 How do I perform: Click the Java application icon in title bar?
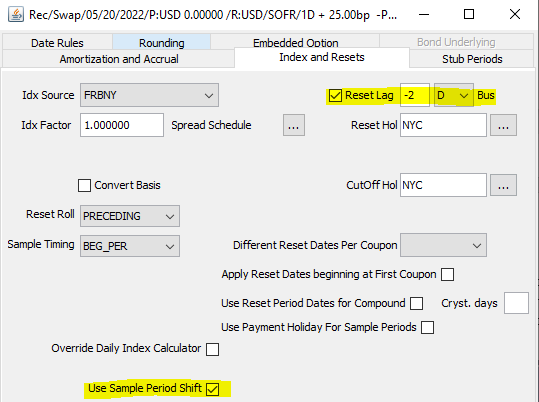pyautogui.click(x=16, y=14)
